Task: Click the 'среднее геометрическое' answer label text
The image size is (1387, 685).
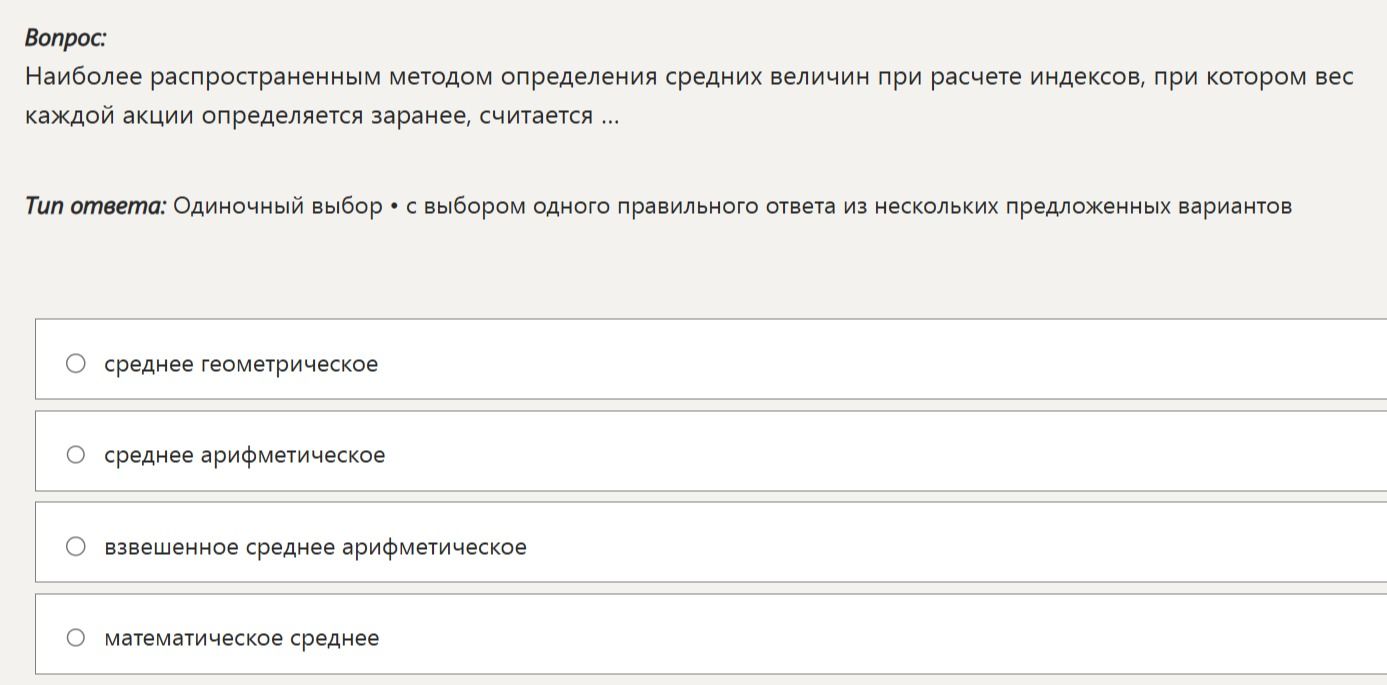Action: (x=241, y=364)
